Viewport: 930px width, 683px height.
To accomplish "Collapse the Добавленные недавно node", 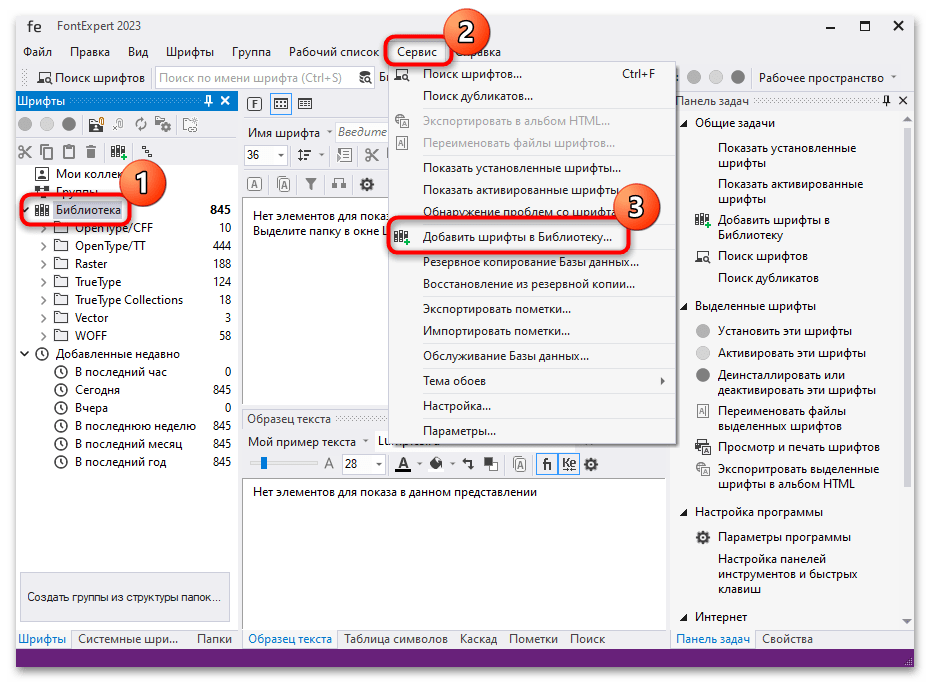I will tap(25, 354).
